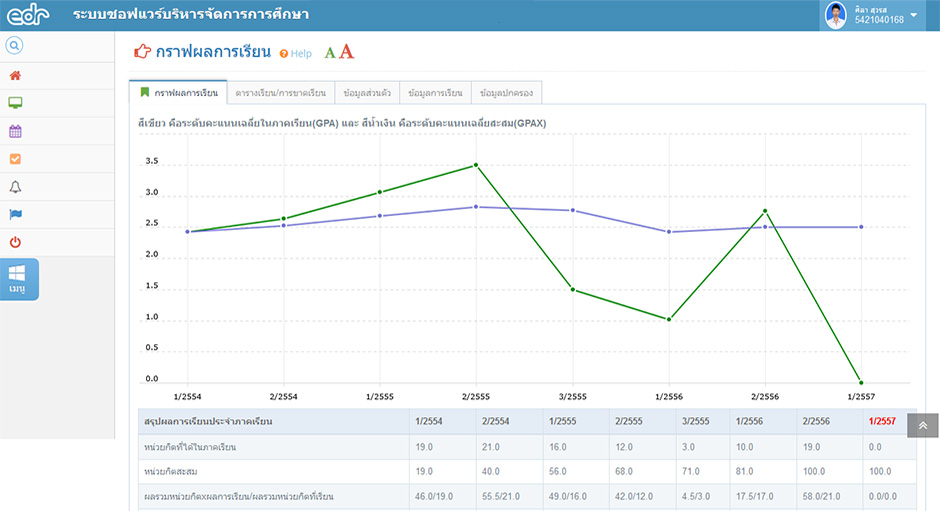Screen dimensions: 940x511
Task: Click the blue flag icon in sidebar
Action: click(x=15, y=214)
